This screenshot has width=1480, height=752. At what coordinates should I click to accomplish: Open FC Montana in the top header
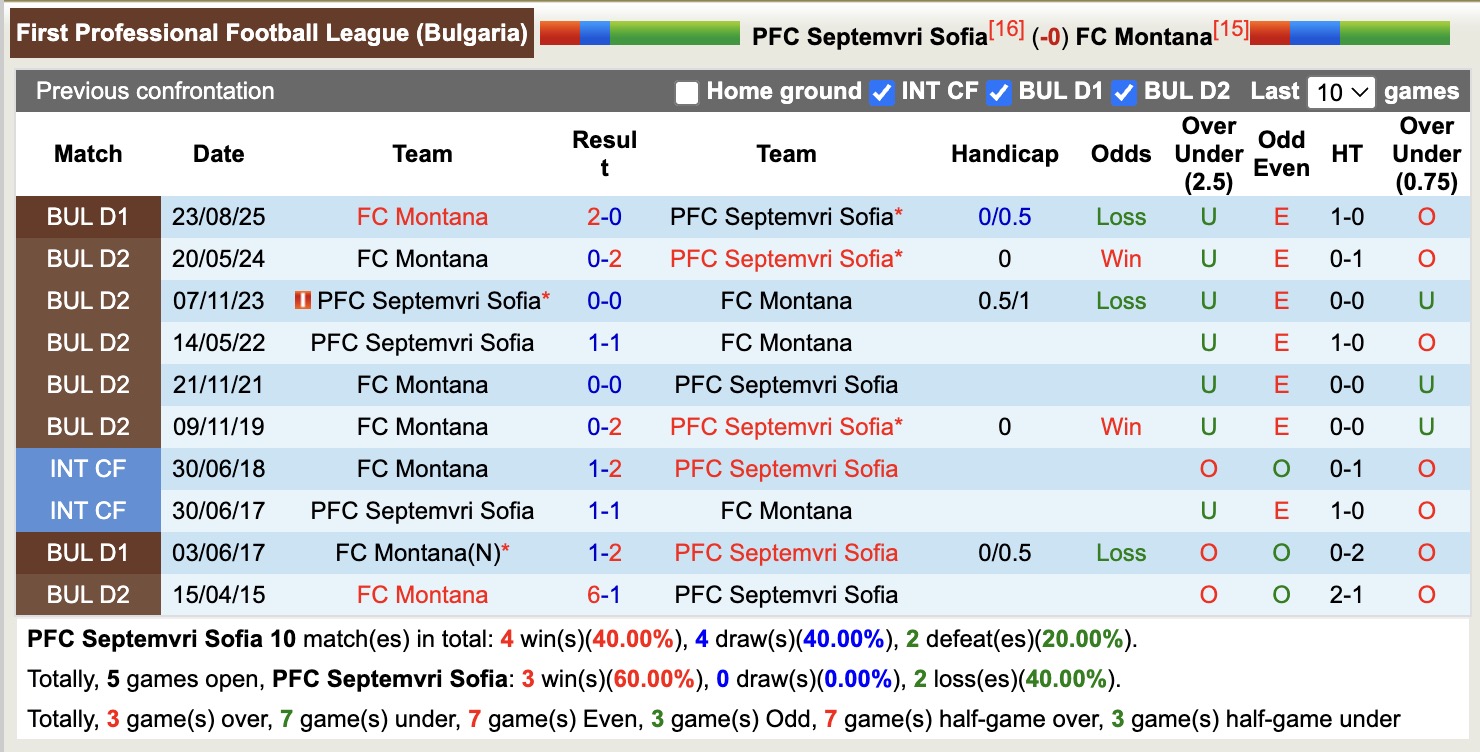pyautogui.click(x=1144, y=37)
